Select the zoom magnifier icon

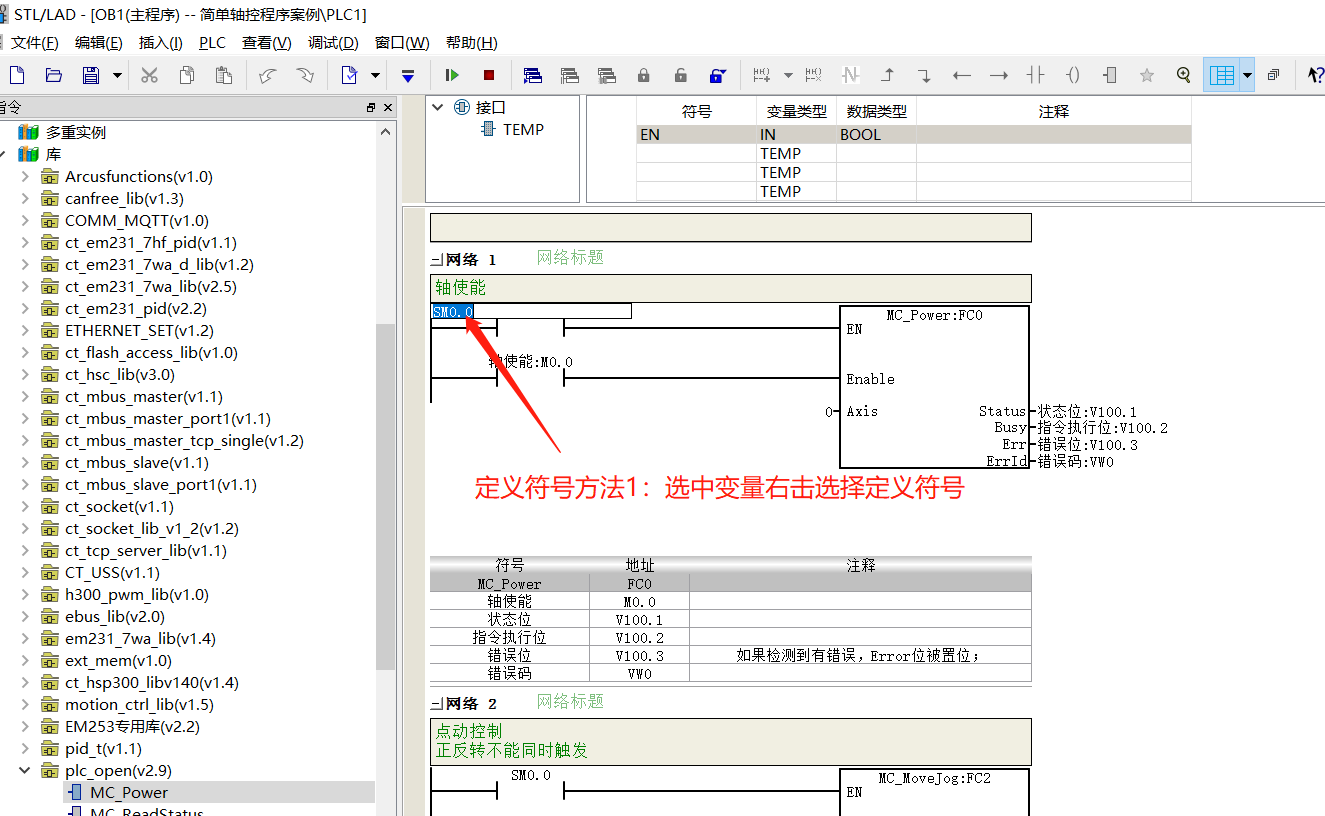tap(1184, 74)
